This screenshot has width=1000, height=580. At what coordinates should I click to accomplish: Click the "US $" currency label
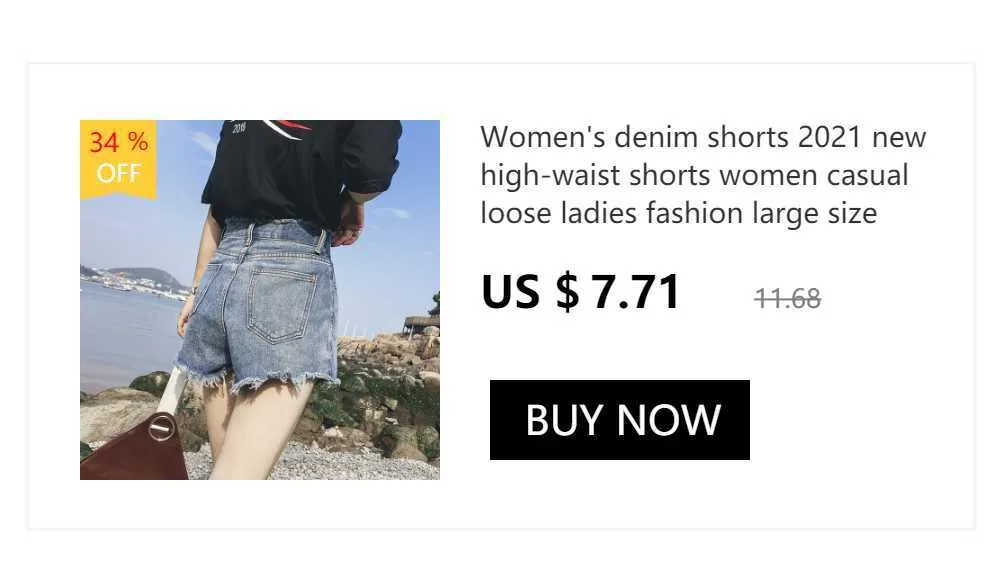[x=531, y=292]
